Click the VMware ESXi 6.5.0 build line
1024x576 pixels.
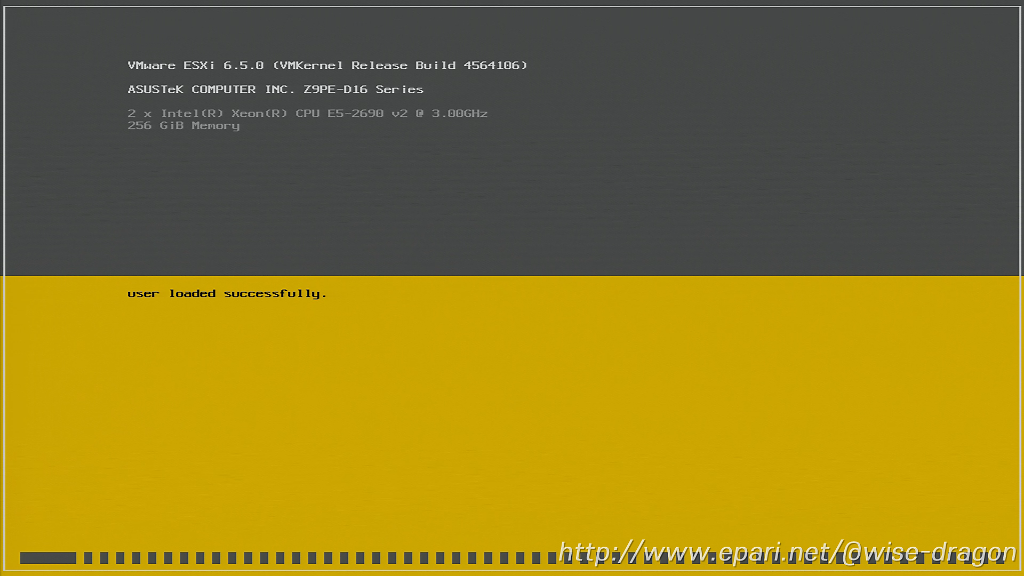(x=327, y=65)
